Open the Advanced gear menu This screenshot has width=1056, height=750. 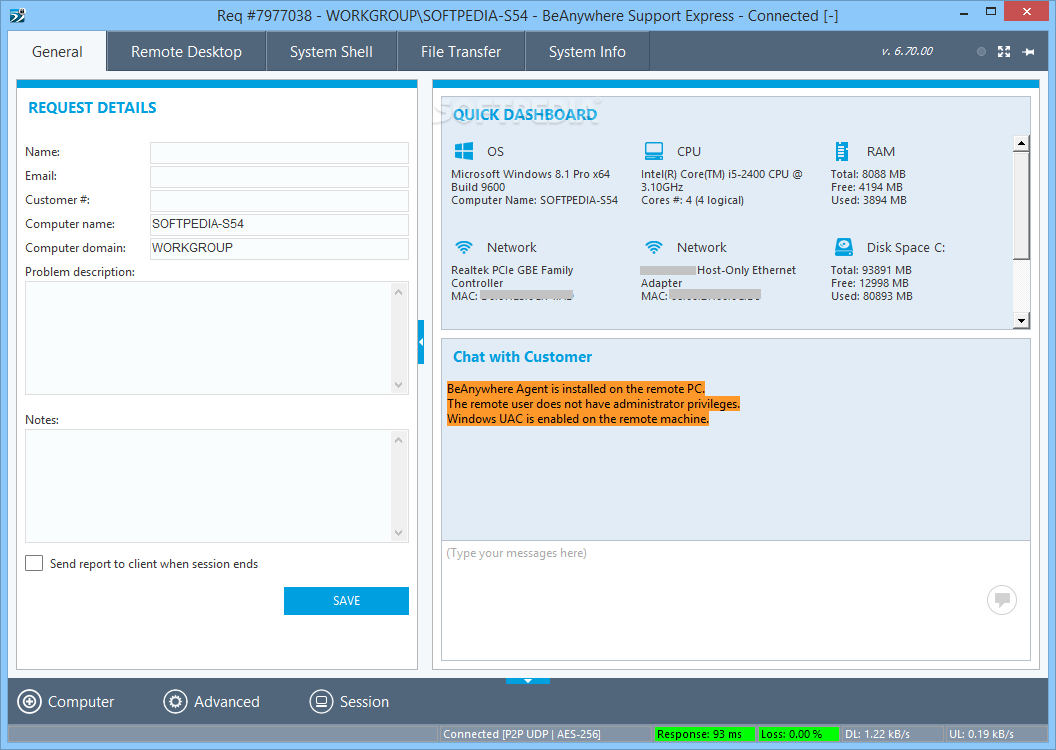coord(175,702)
